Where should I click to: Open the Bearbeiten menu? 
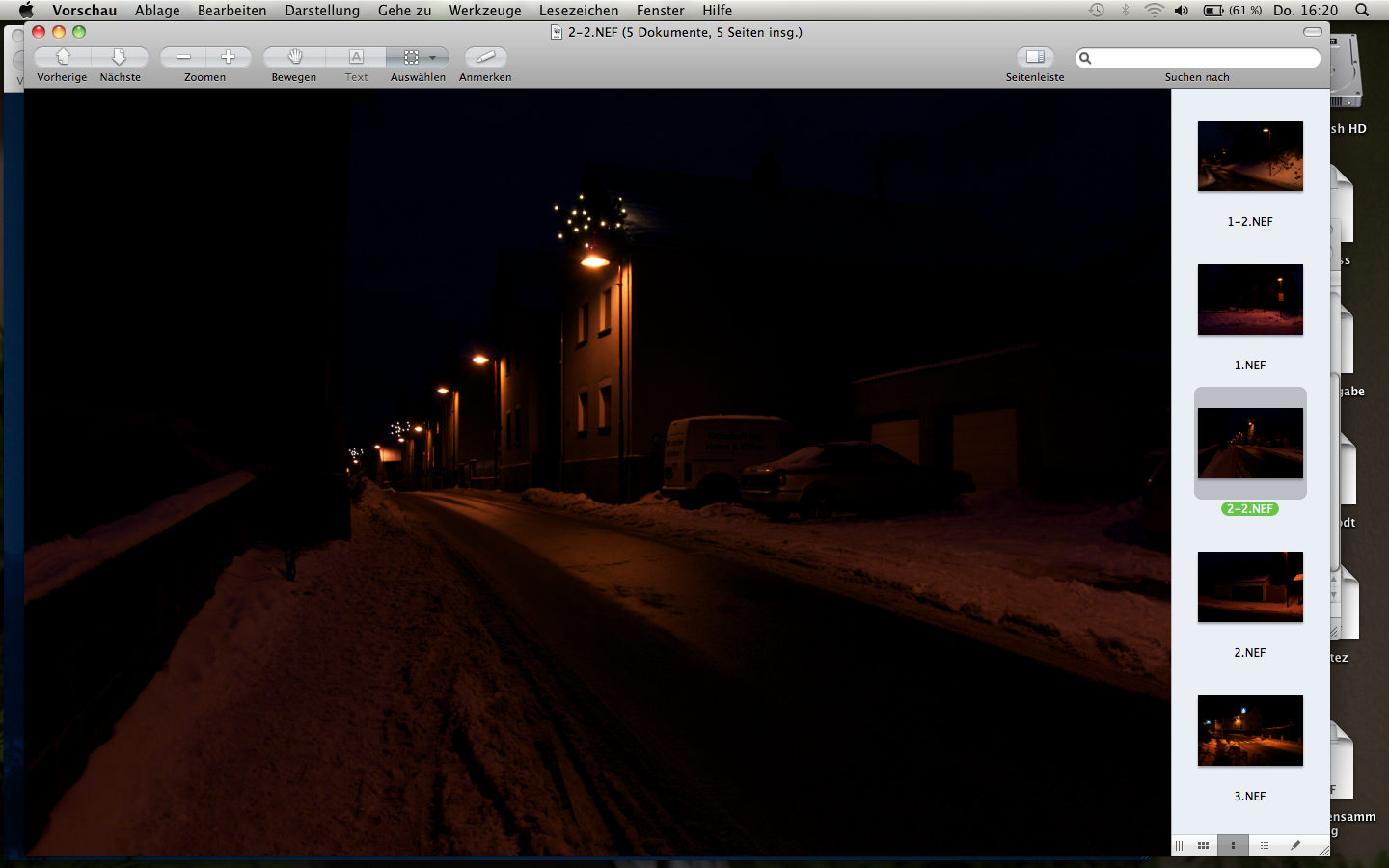[231, 11]
